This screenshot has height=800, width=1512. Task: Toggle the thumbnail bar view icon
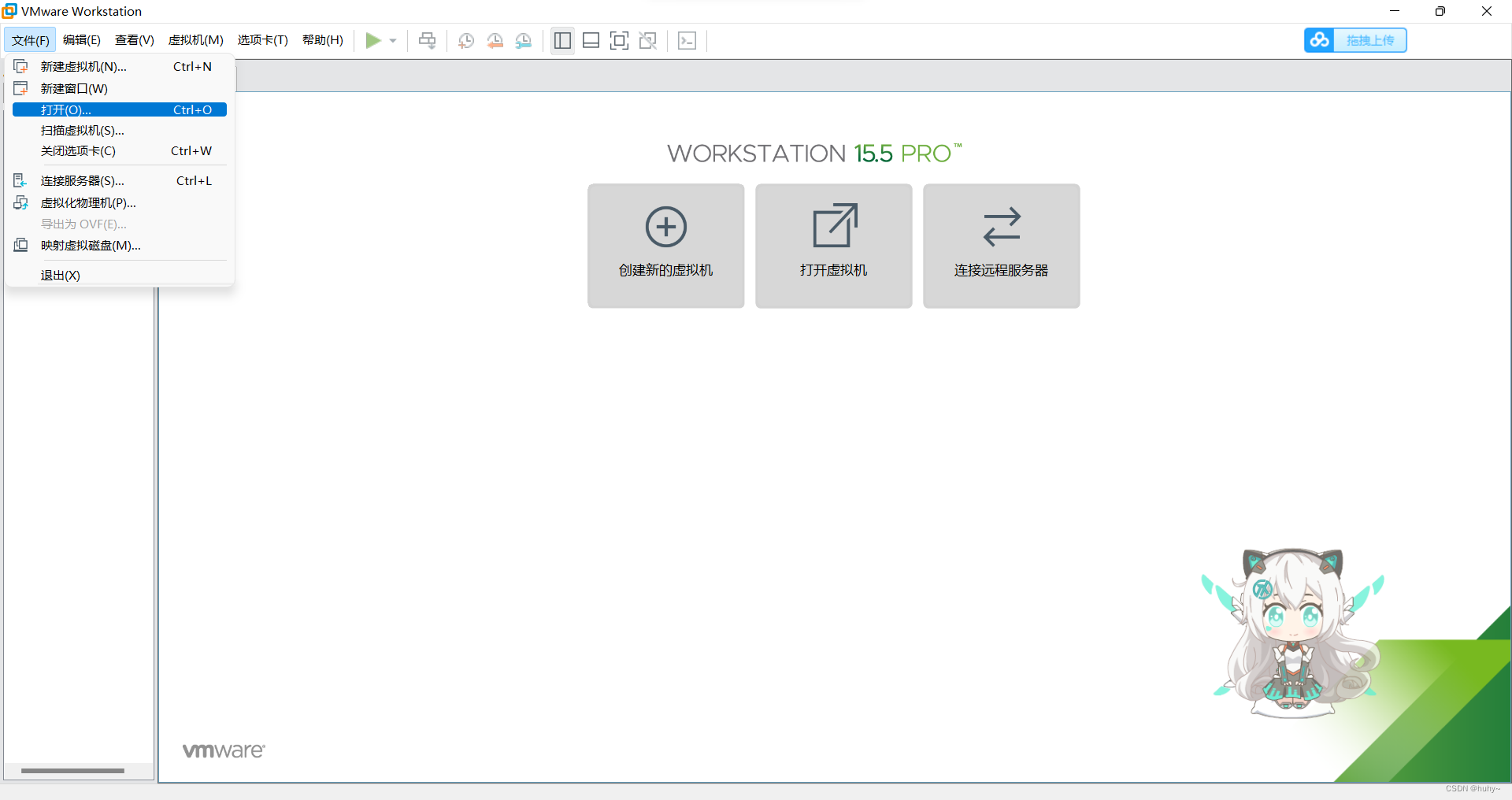tap(591, 40)
